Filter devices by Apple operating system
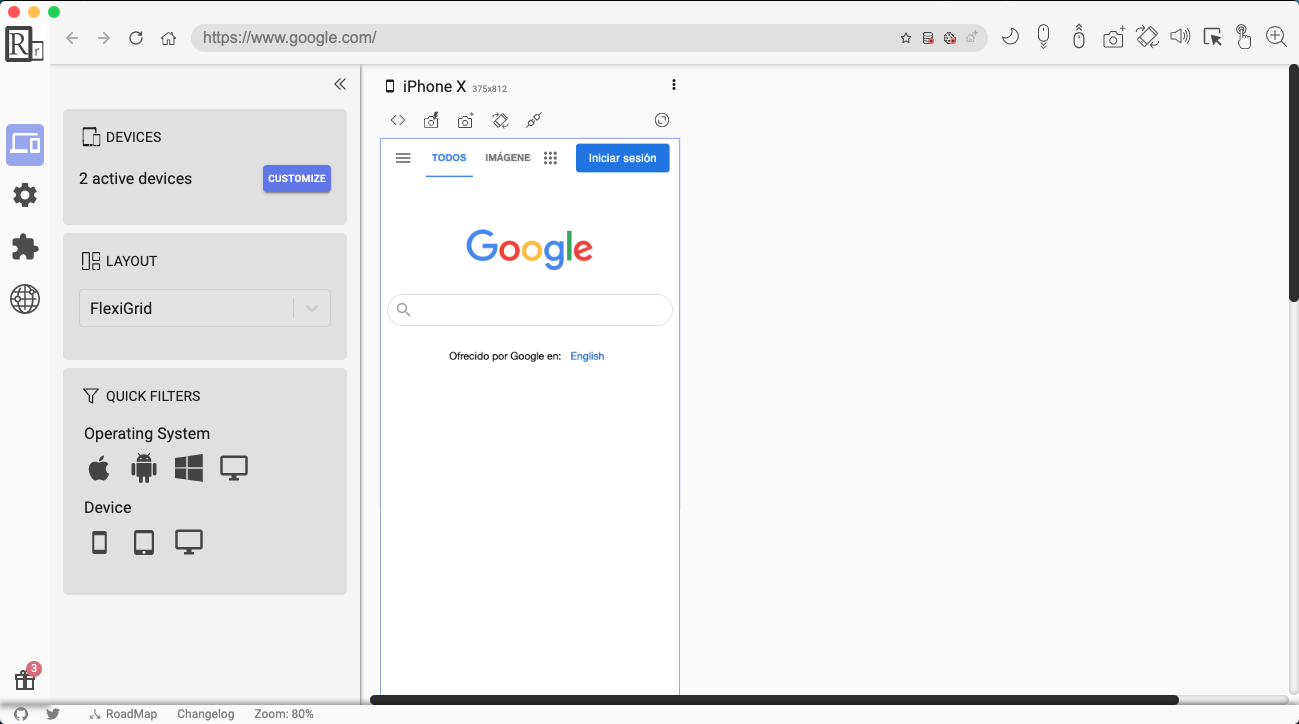The height and width of the screenshot is (724, 1299). [99, 467]
